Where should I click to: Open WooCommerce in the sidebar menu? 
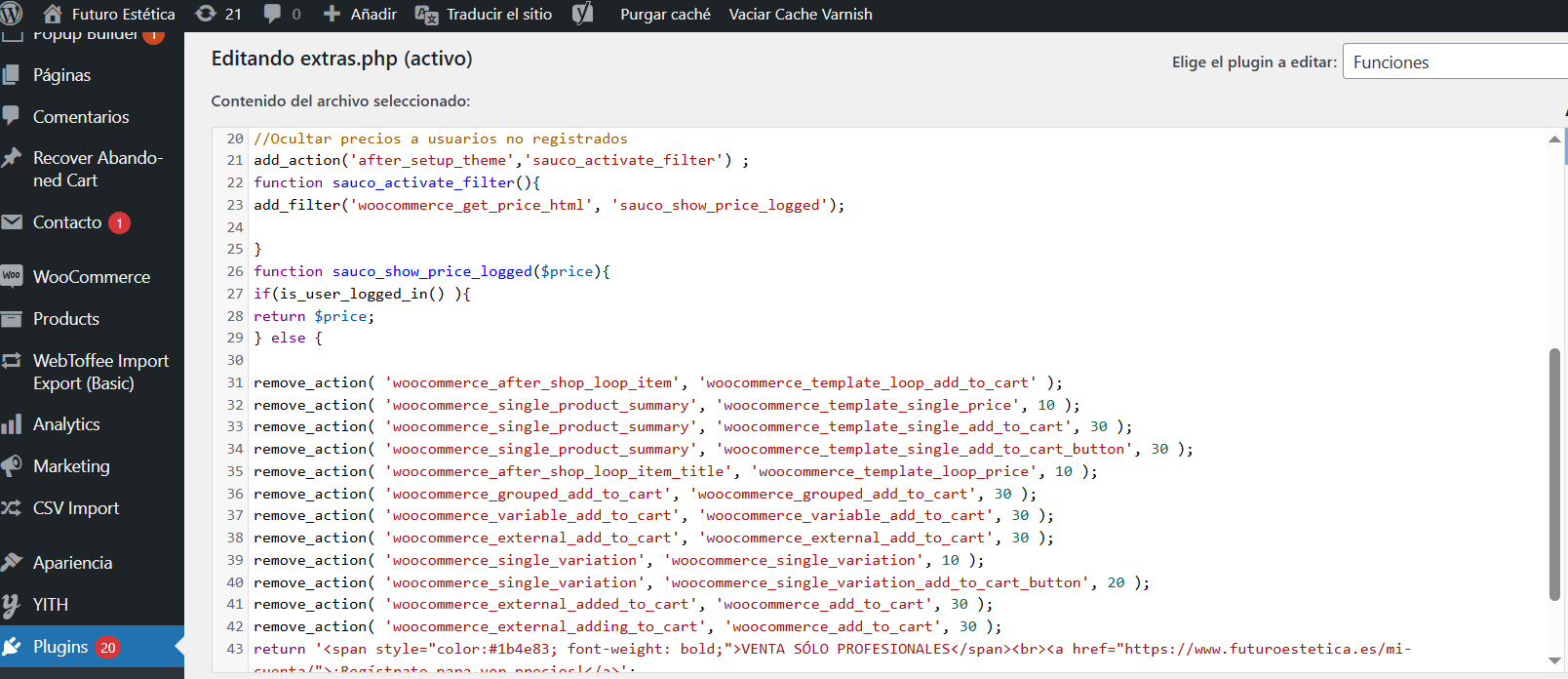click(x=92, y=277)
